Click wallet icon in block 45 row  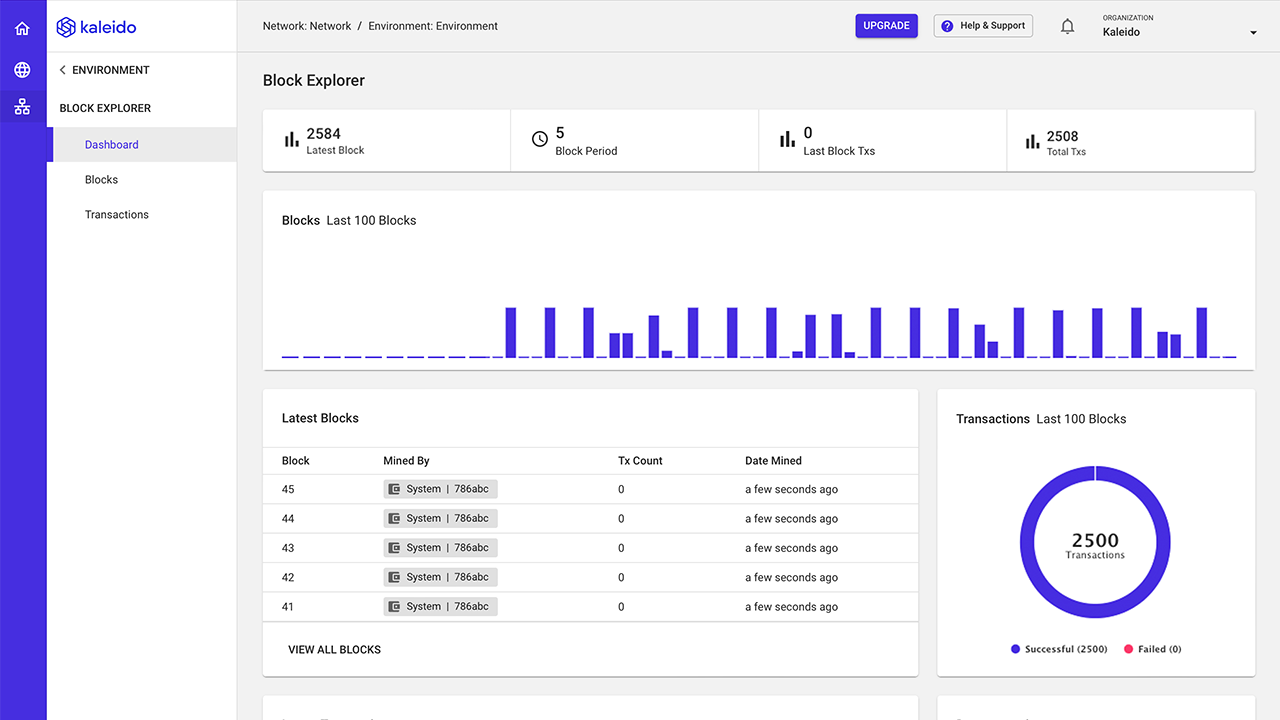tap(395, 489)
